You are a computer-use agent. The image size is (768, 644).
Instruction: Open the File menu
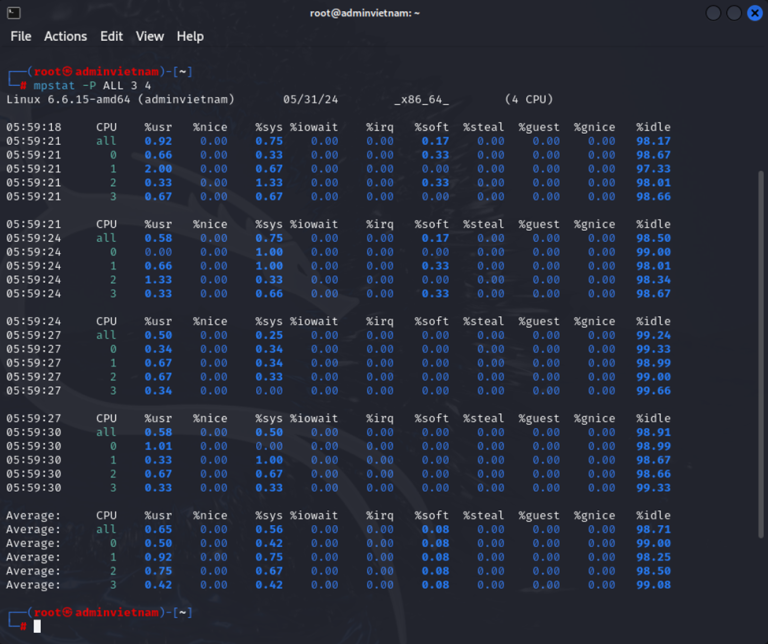click(21, 36)
